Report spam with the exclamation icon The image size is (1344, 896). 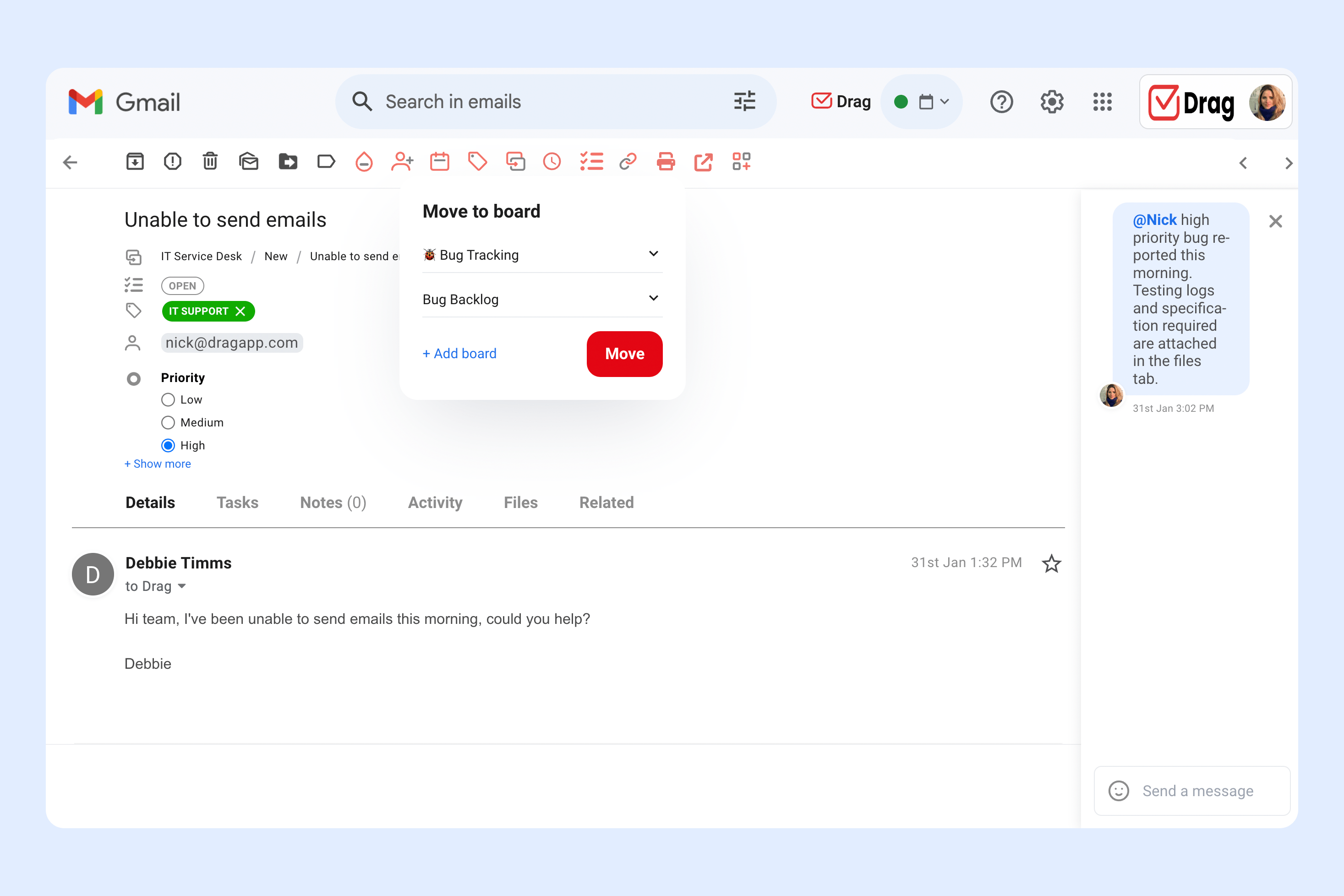(x=173, y=162)
